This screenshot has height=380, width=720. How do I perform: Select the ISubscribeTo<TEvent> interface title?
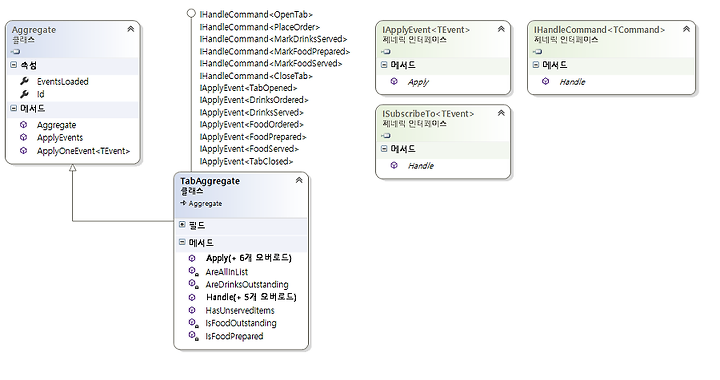click(428, 114)
